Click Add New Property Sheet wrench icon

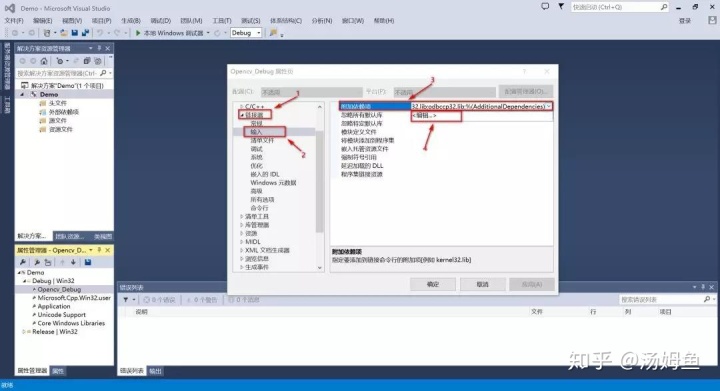[37, 262]
